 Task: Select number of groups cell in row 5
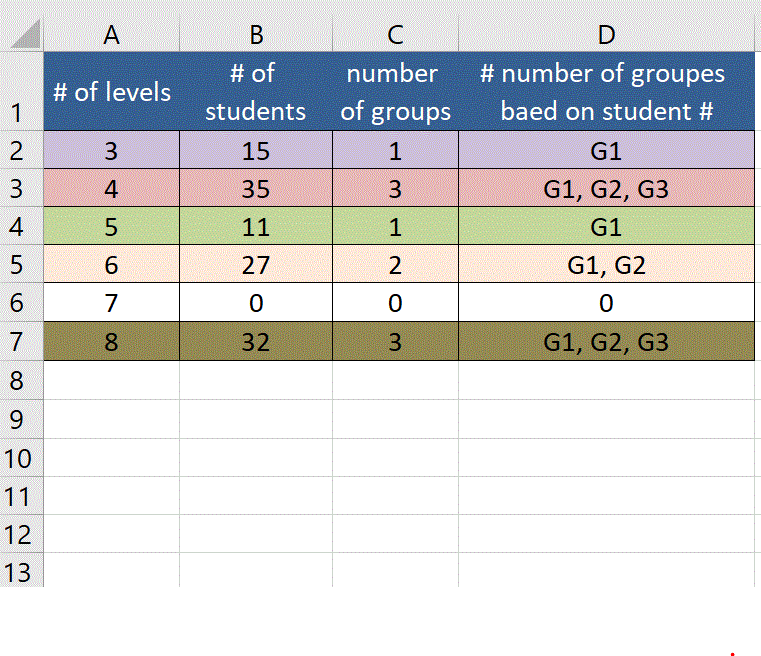pyautogui.click(x=396, y=264)
